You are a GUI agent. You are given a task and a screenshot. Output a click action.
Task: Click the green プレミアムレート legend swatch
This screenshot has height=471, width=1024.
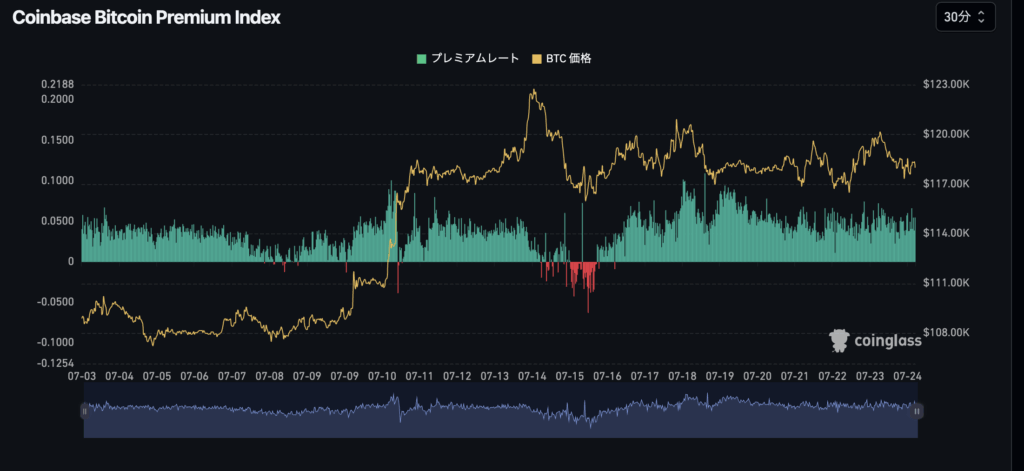click(421, 59)
